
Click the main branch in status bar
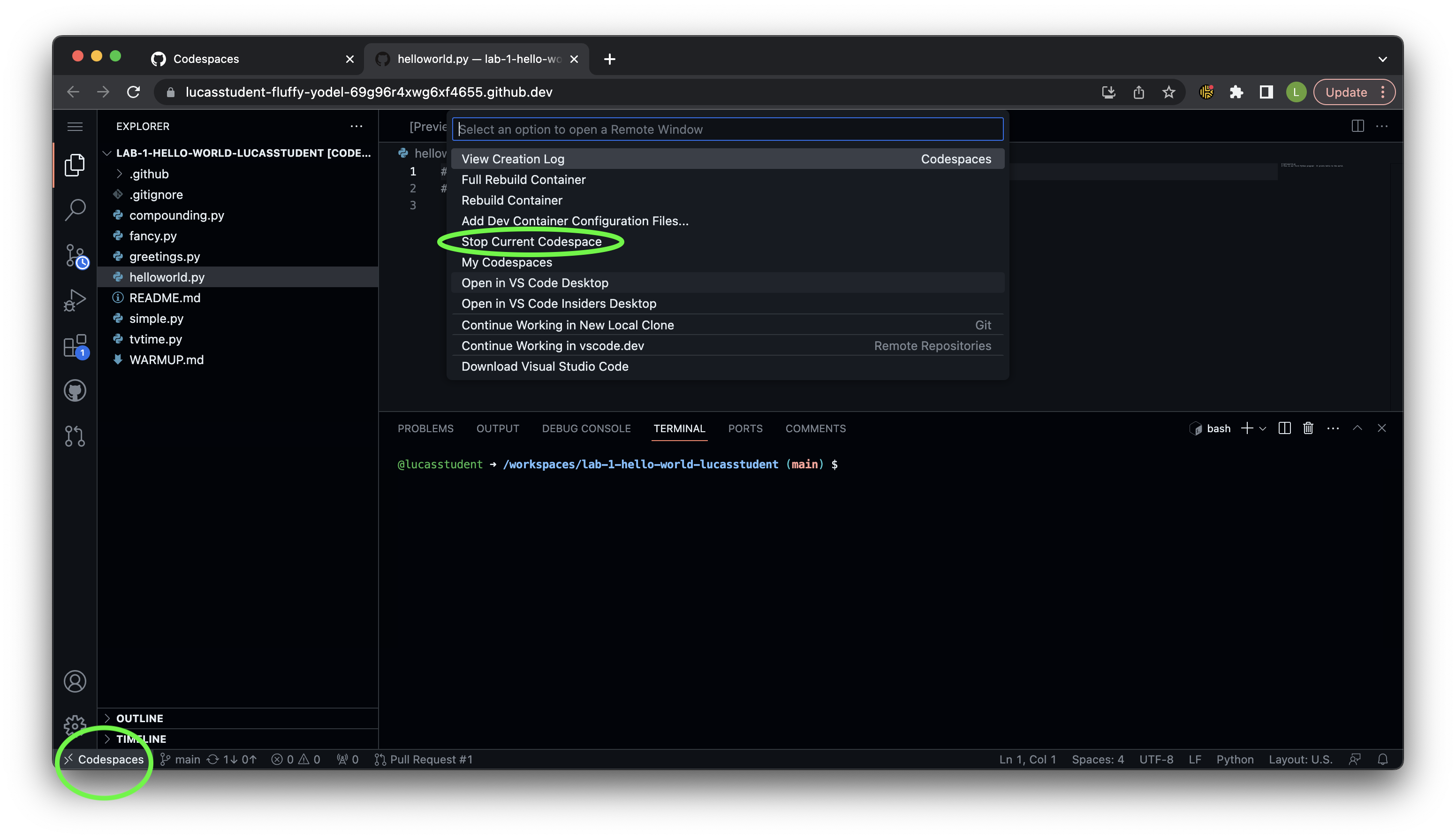(180, 760)
